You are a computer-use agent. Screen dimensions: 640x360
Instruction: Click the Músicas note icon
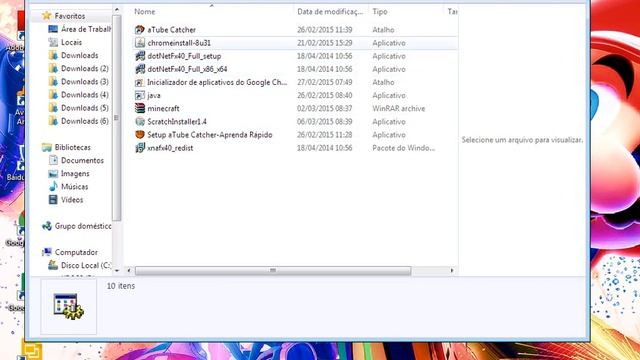[x=53, y=187]
